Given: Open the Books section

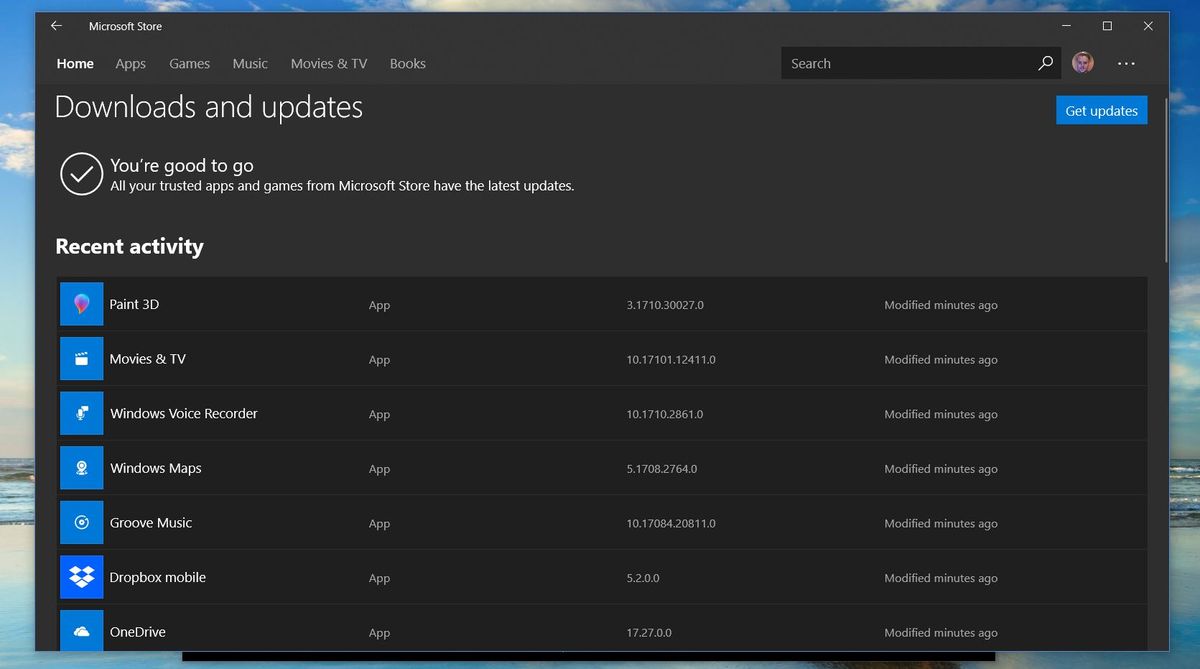Looking at the screenshot, I should pyautogui.click(x=407, y=63).
